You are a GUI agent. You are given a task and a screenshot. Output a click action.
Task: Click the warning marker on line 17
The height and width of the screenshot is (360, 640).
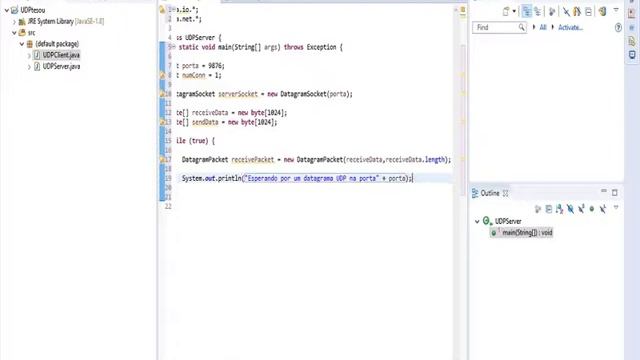(x=162, y=160)
